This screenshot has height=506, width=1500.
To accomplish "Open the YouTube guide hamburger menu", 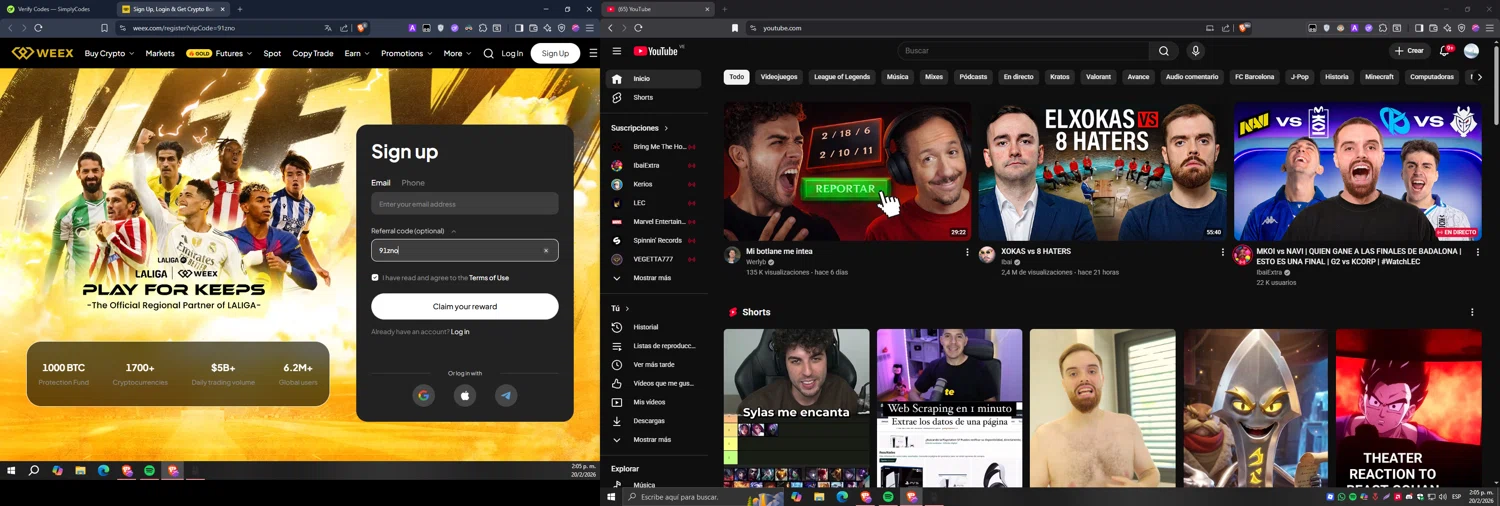I will [x=617, y=51].
